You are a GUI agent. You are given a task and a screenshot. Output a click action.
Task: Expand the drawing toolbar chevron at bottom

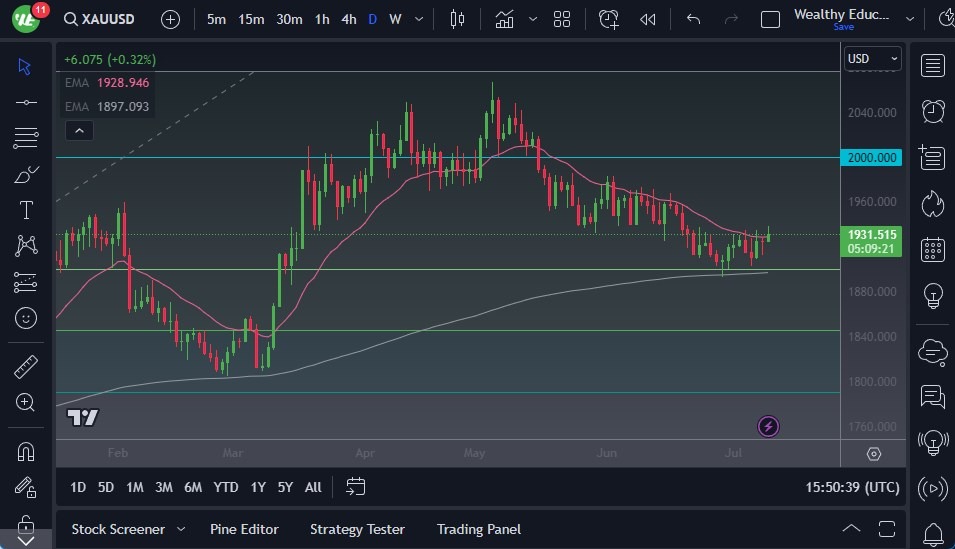26,540
